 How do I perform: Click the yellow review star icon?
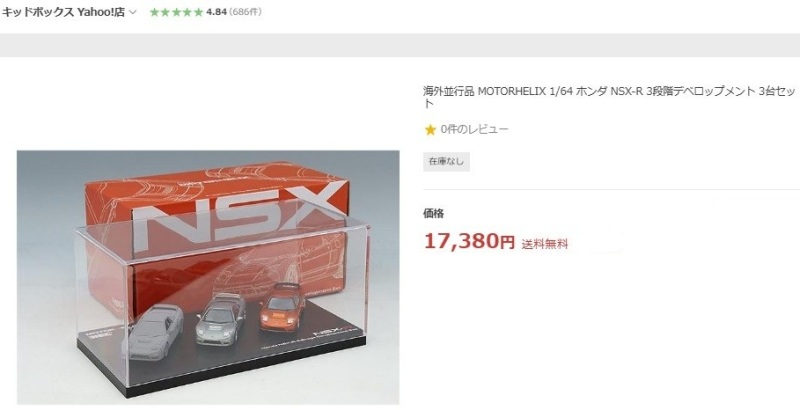(430, 130)
